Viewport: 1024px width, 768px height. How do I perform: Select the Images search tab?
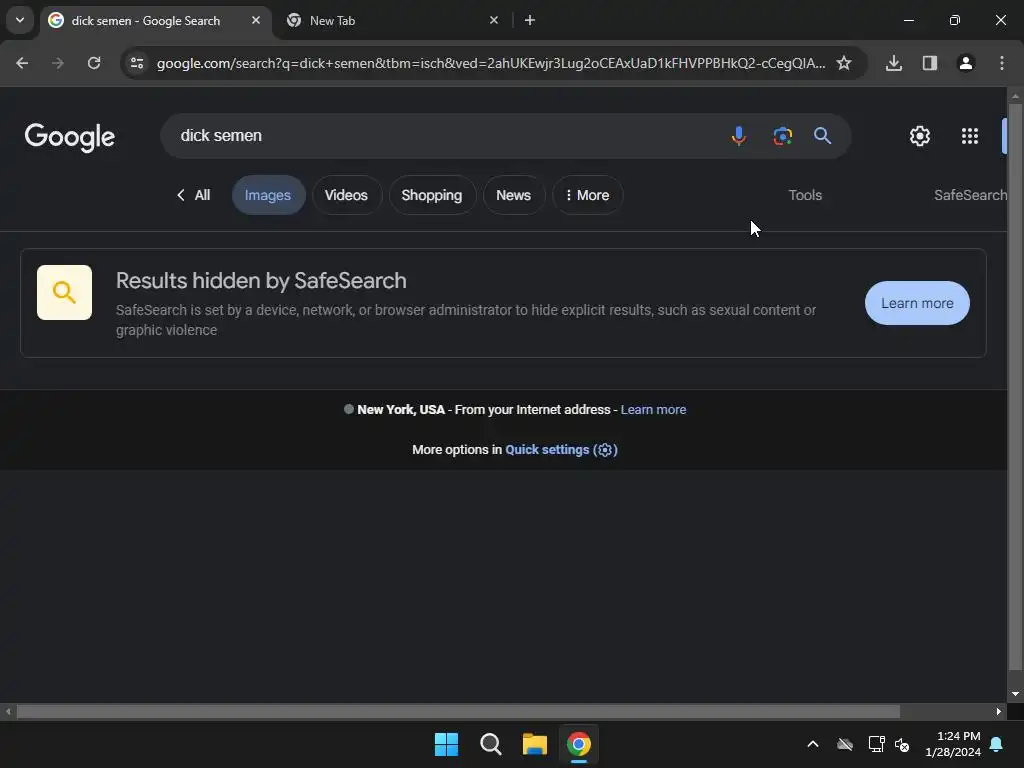click(268, 195)
